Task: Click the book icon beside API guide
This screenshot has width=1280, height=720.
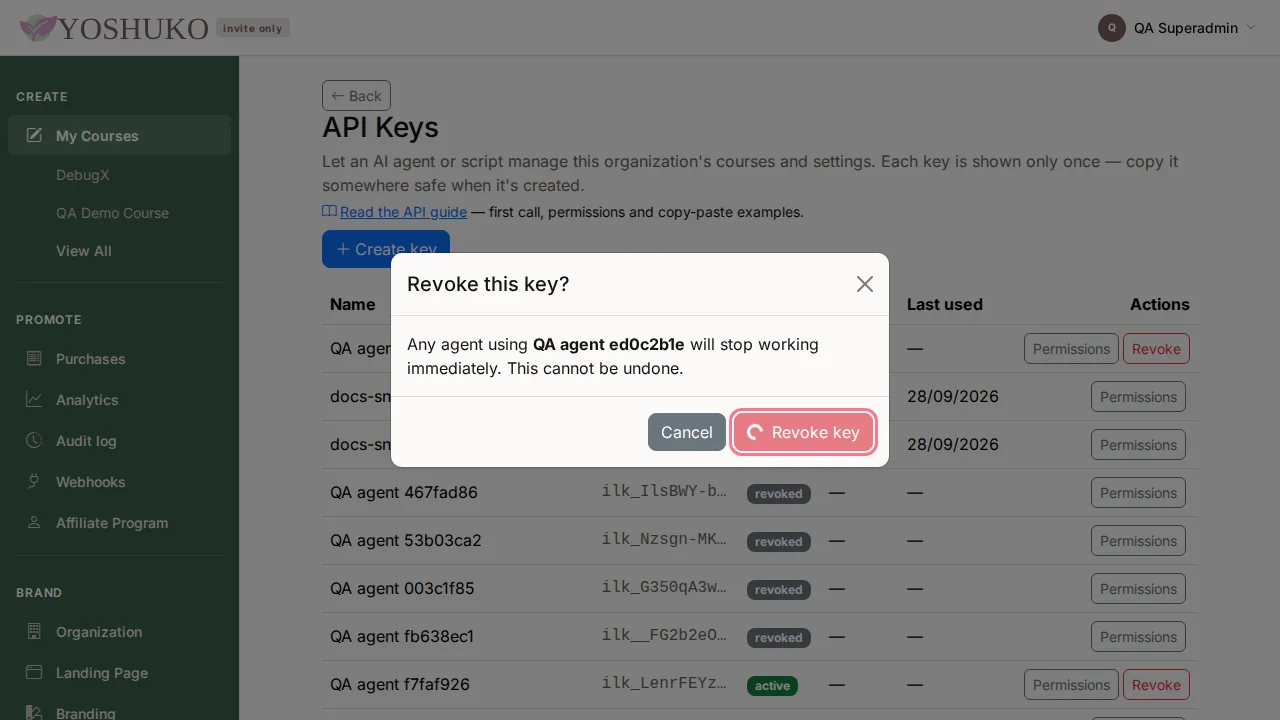Action: [x=329, y=212]
